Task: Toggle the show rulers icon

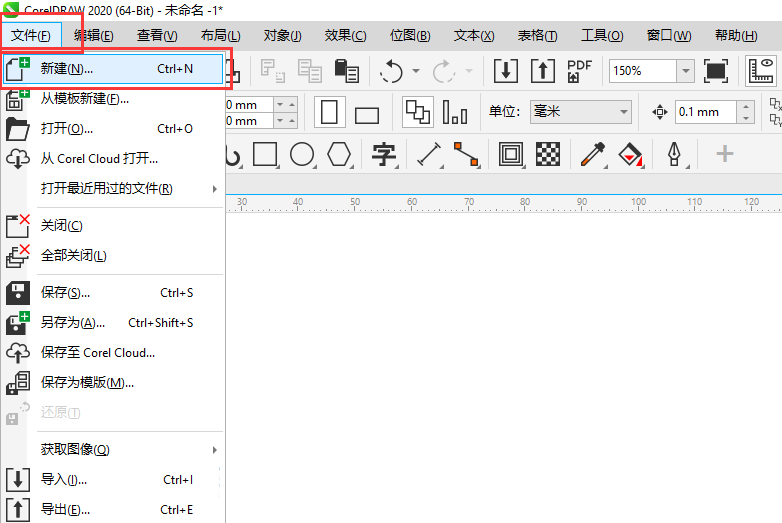Action: pos(761,71)
